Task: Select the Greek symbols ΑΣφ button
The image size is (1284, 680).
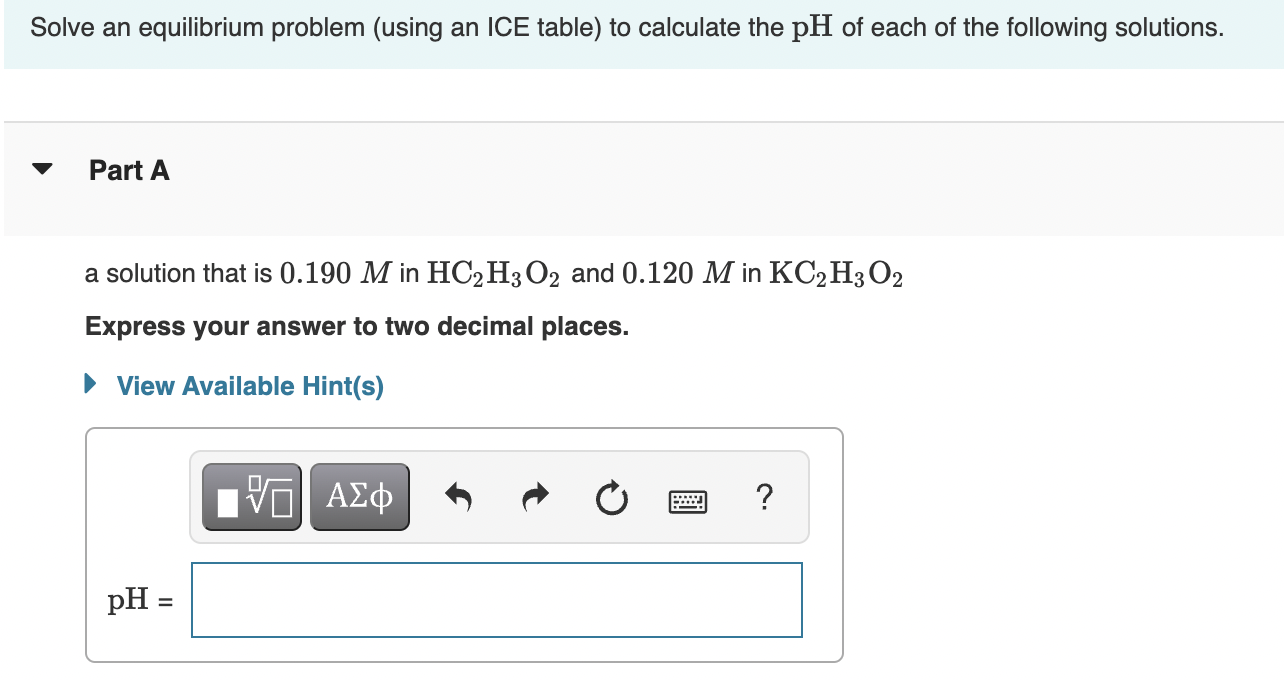Action: tap(359, 496)
